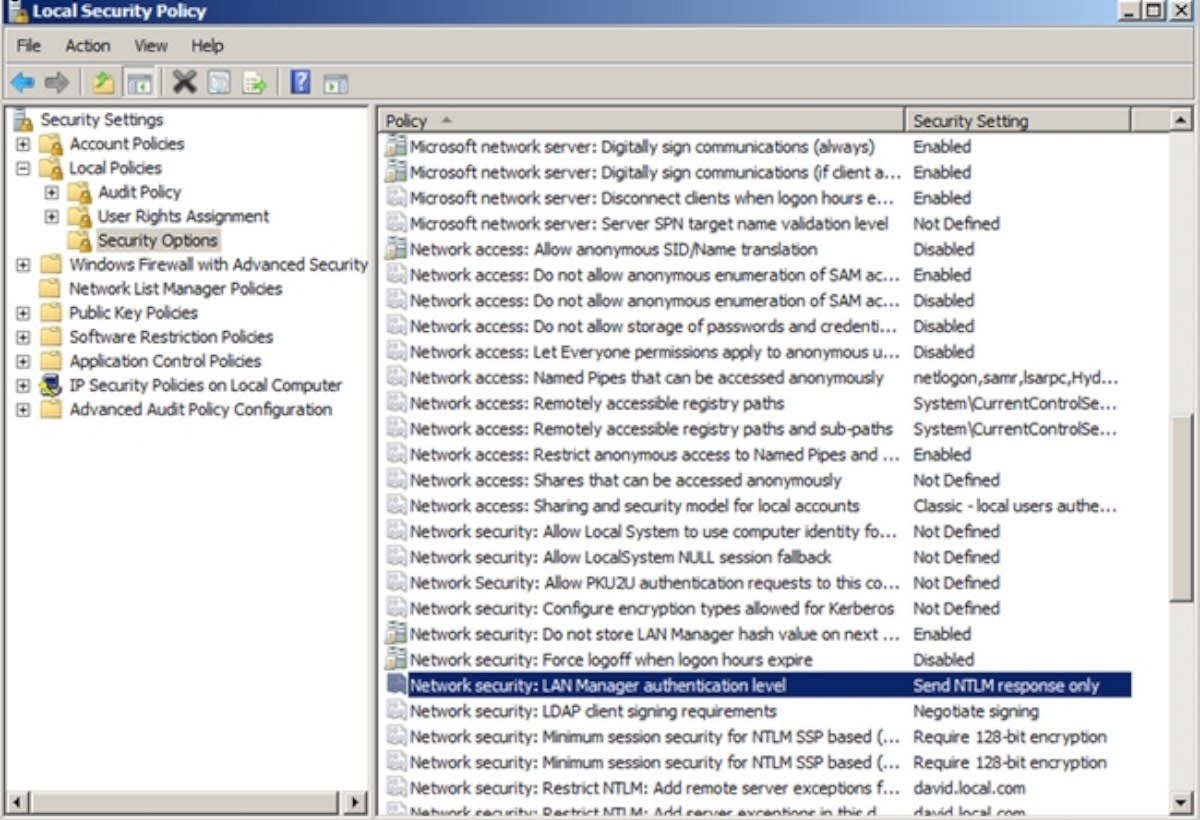Go up one level with folder icon
Image resolution: width=1200 pixels, height=820 pixels.
pos(104,82)
